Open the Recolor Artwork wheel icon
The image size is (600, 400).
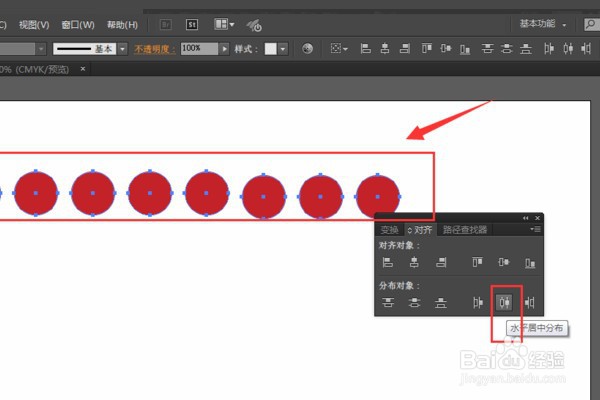307,49
